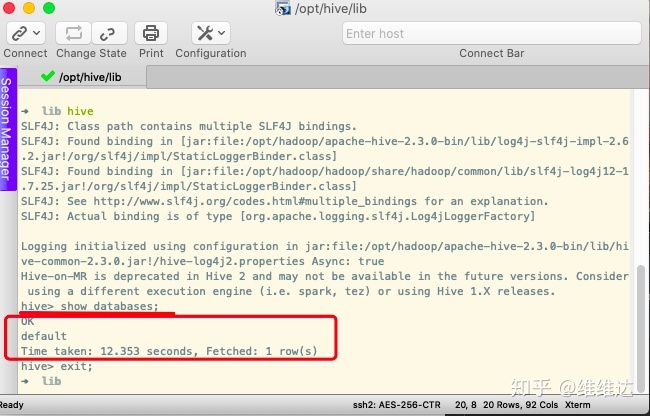650x416 pixels.
Task: Click the OK output line
Action: pyautogui.click(x=27, y=321)
